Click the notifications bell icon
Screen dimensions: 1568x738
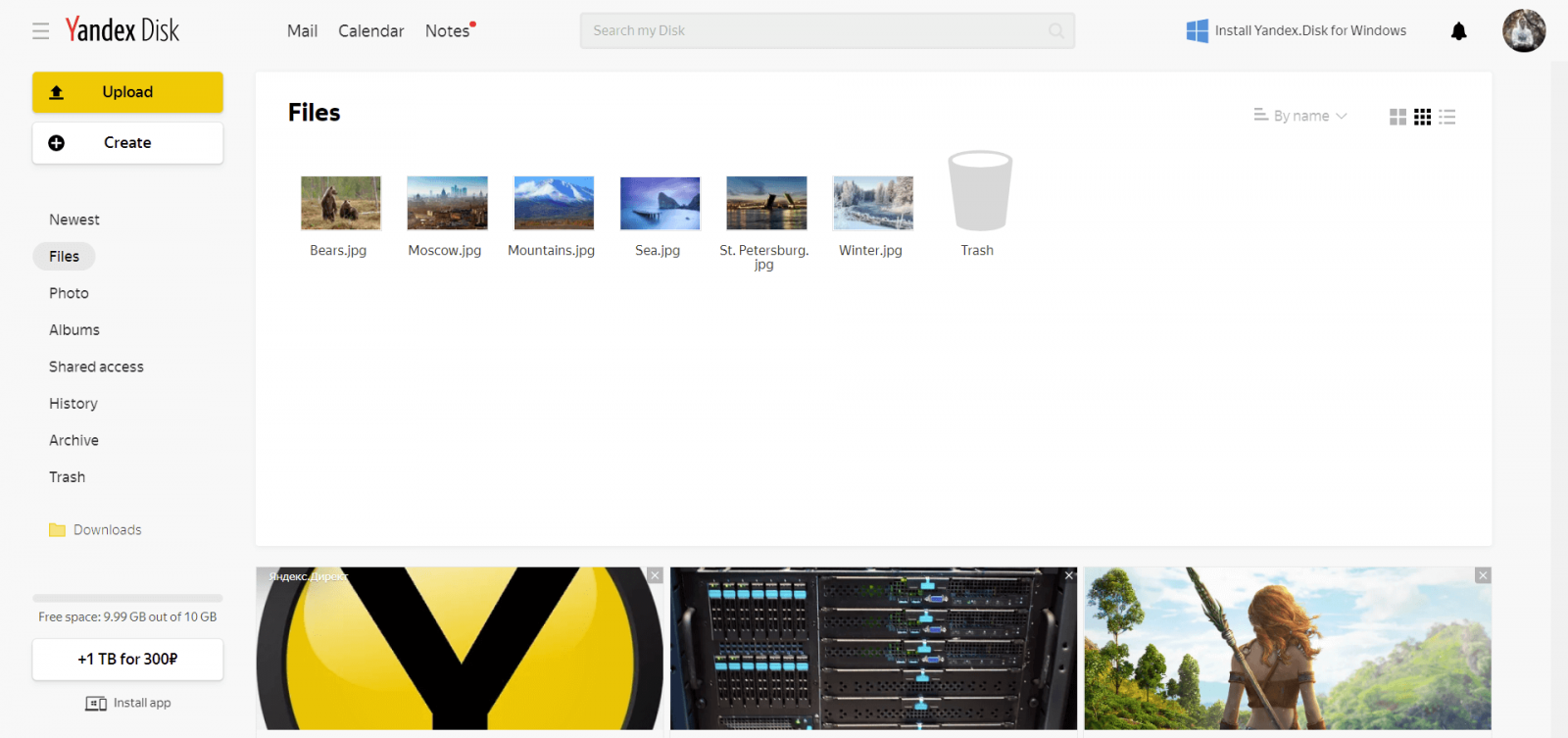coord(1458,31)
